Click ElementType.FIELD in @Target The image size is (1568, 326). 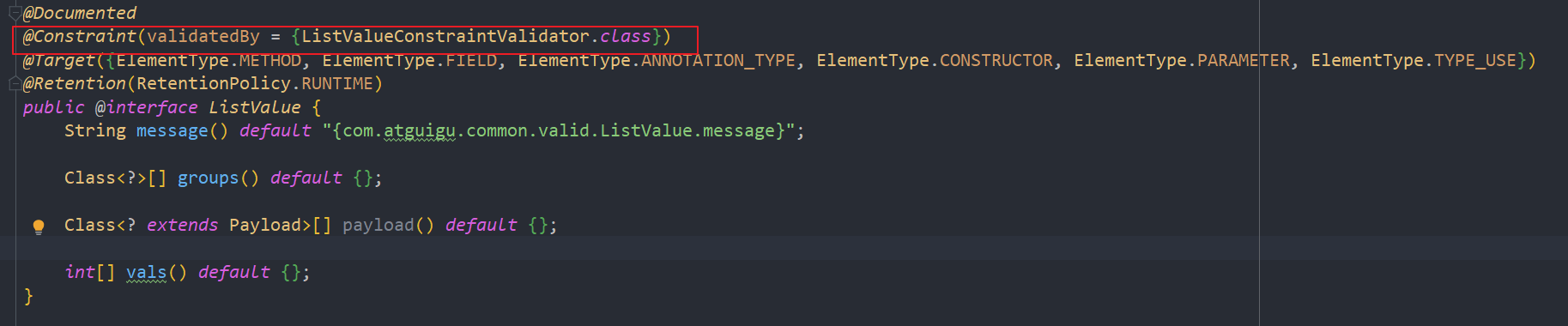[409, 60]
